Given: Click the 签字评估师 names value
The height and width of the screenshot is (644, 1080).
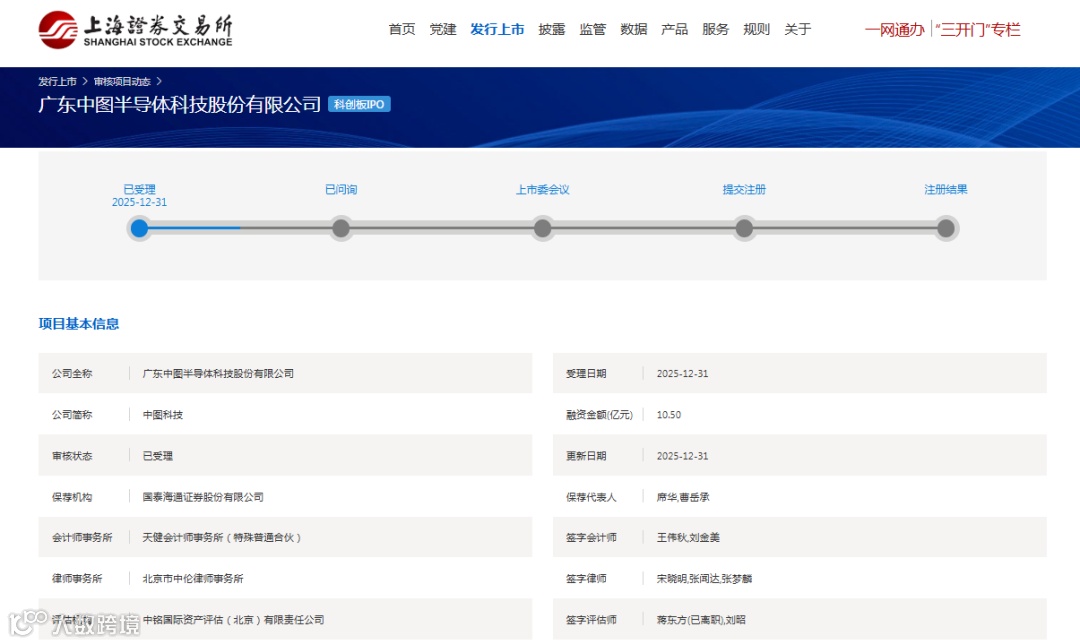Looking at the screenshot, I should click(701, 620).
